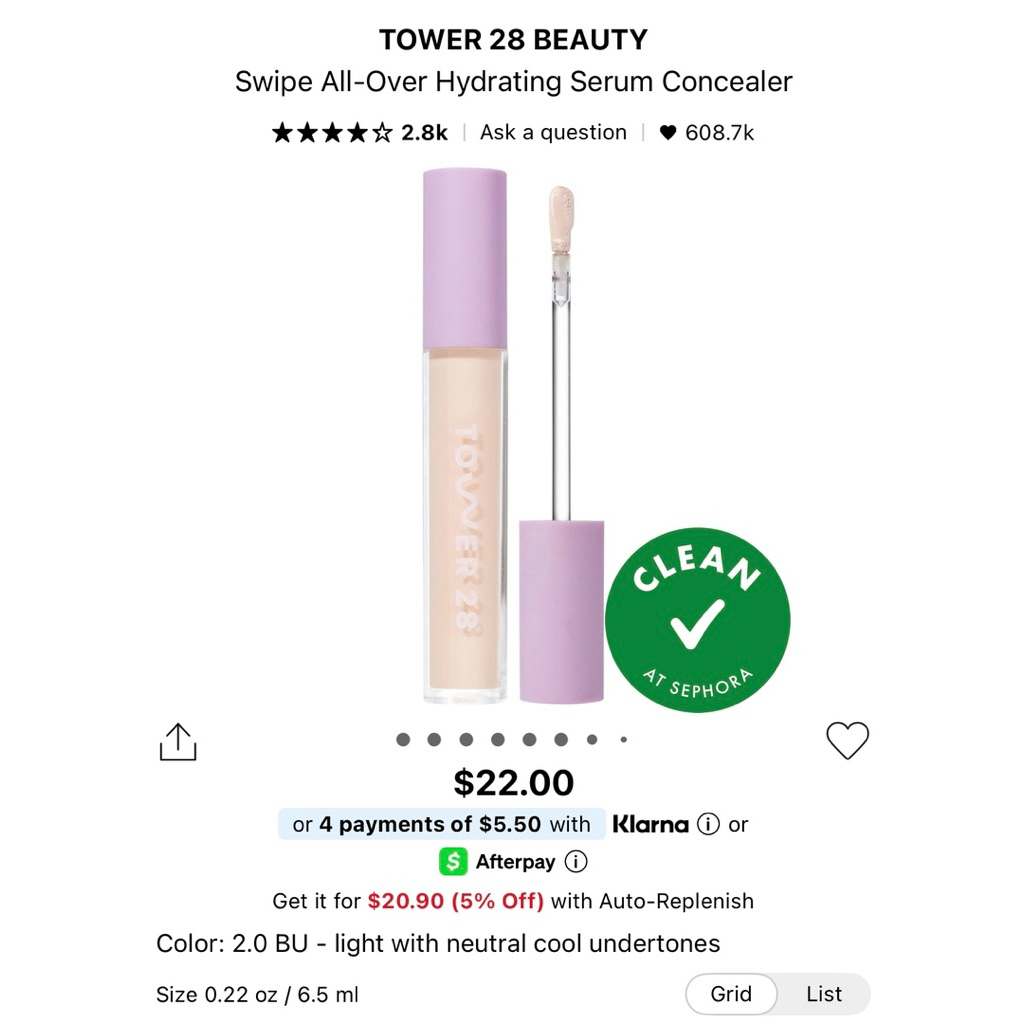
Task: Click the half-filled fifth star
Action: tap(383, 131)
